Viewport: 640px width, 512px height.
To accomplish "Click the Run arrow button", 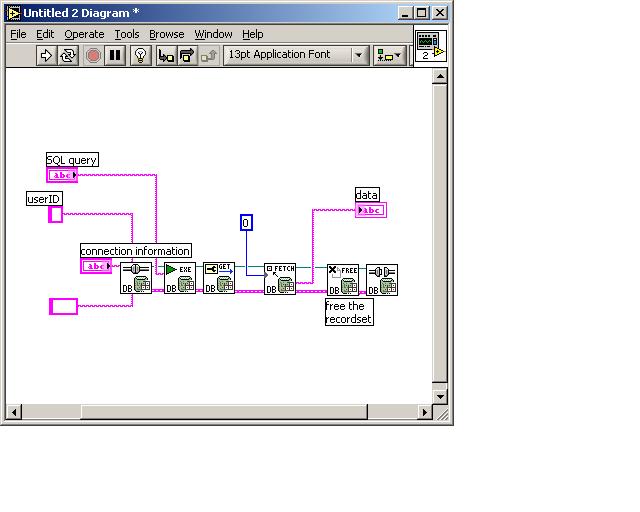I will pyautogui.click(x=46, y=56).
